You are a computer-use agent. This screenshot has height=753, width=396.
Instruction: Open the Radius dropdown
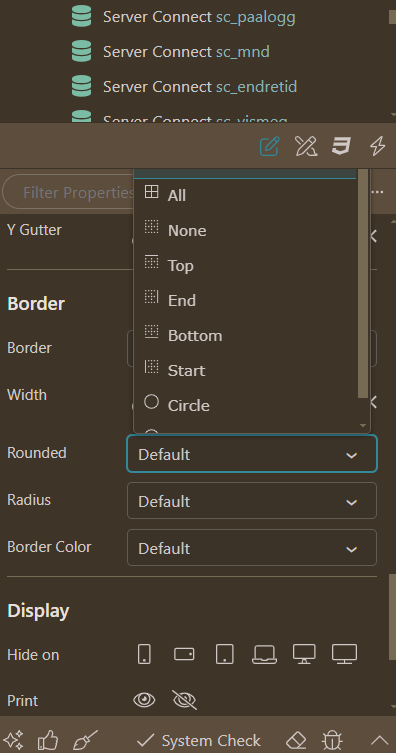click(x=252, y=501)
